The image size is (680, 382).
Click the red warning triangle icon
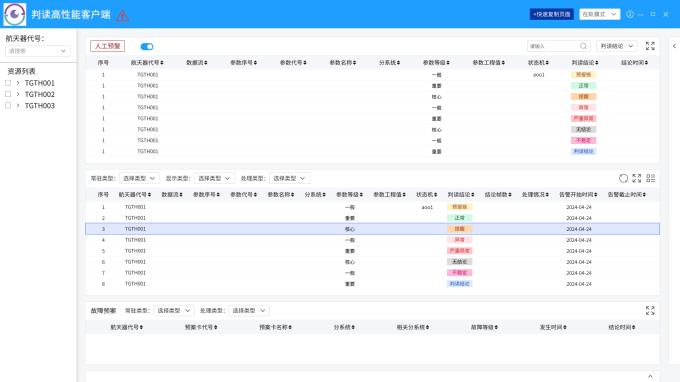coord(122,16)
